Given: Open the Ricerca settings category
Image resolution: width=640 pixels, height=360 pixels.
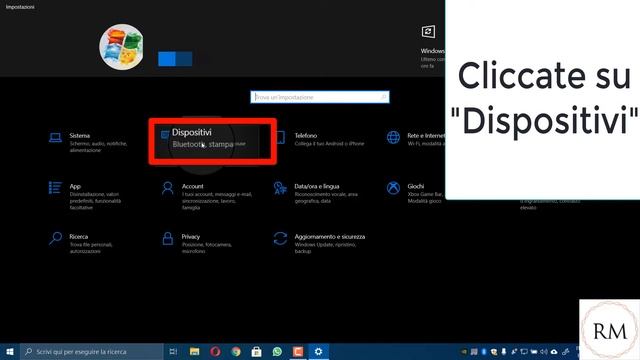Looking at the screenshot, I should pyautogui.click(x=81, y=244).
